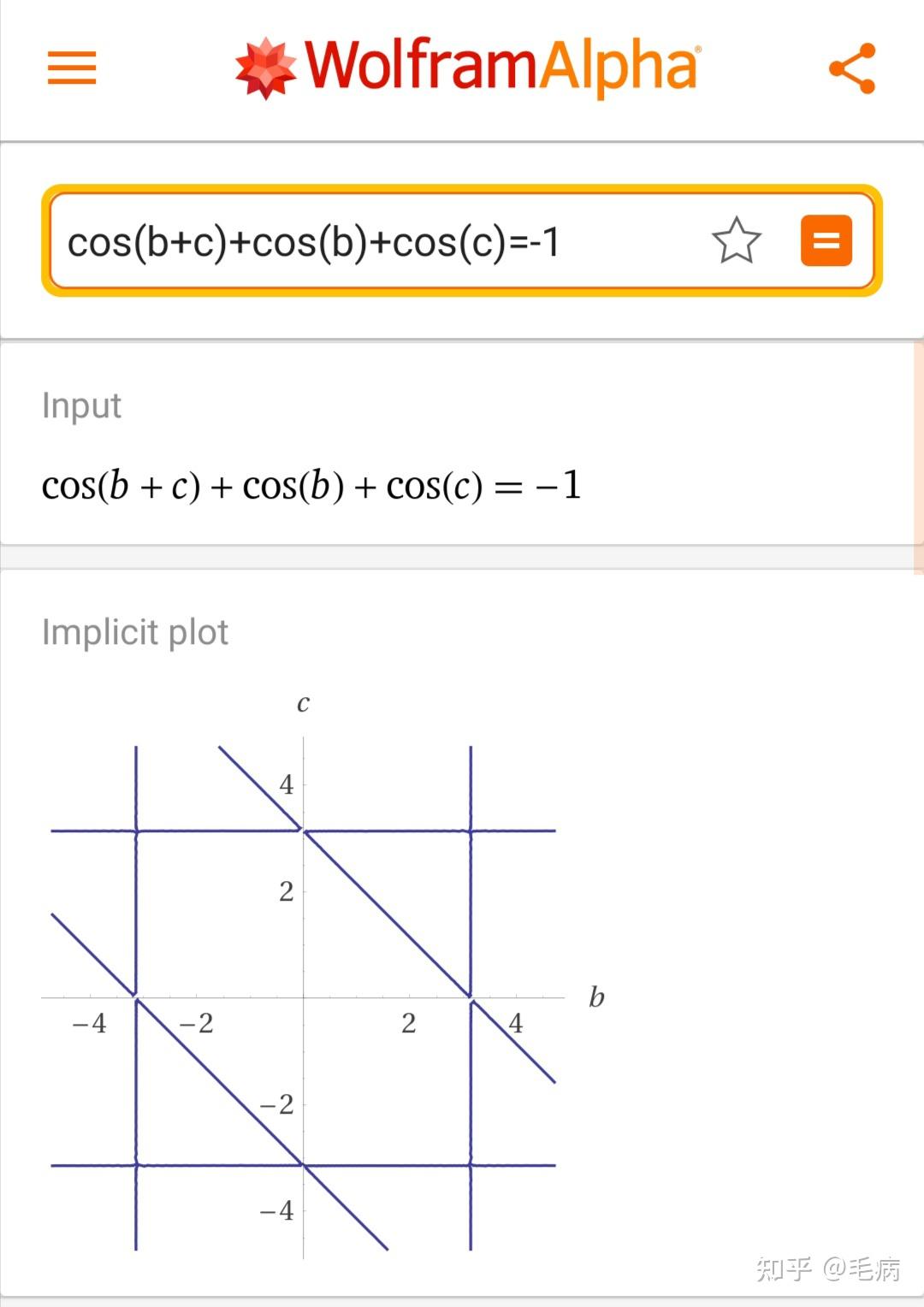Image resolution: width=924 pixels, height=1307 pixels.
Task: Open the WolframAlpha wordmark home link
Action: [x=501, y=67]
